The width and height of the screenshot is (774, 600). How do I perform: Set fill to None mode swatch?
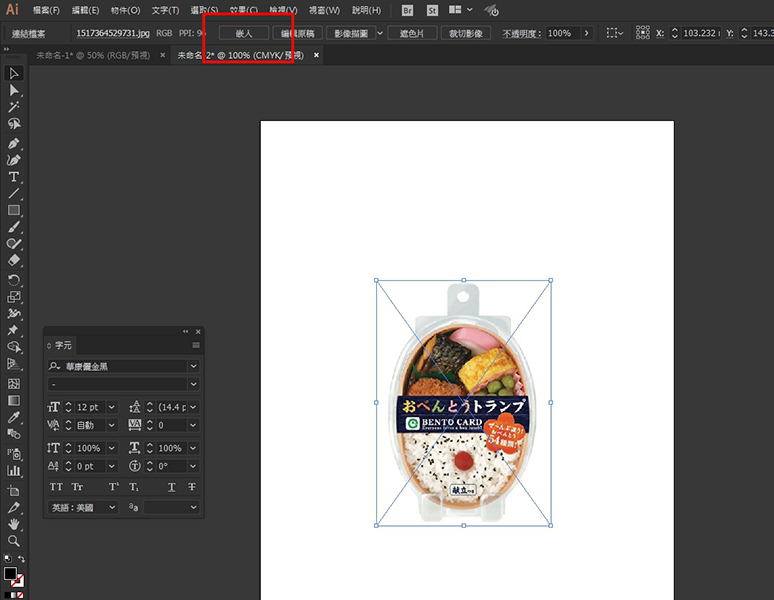pos(20,595)
